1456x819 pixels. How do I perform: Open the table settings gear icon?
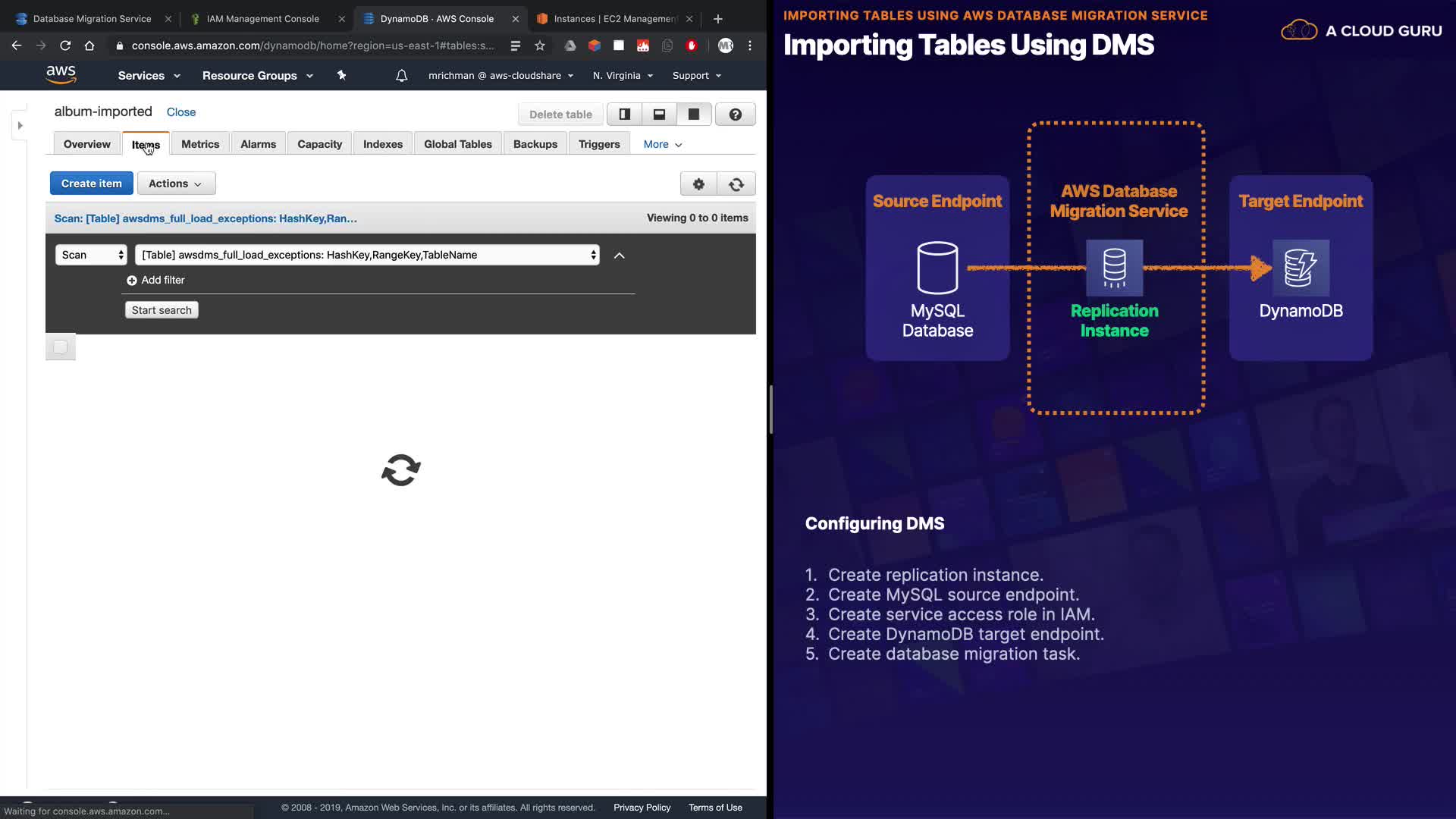tap(698, 184)
